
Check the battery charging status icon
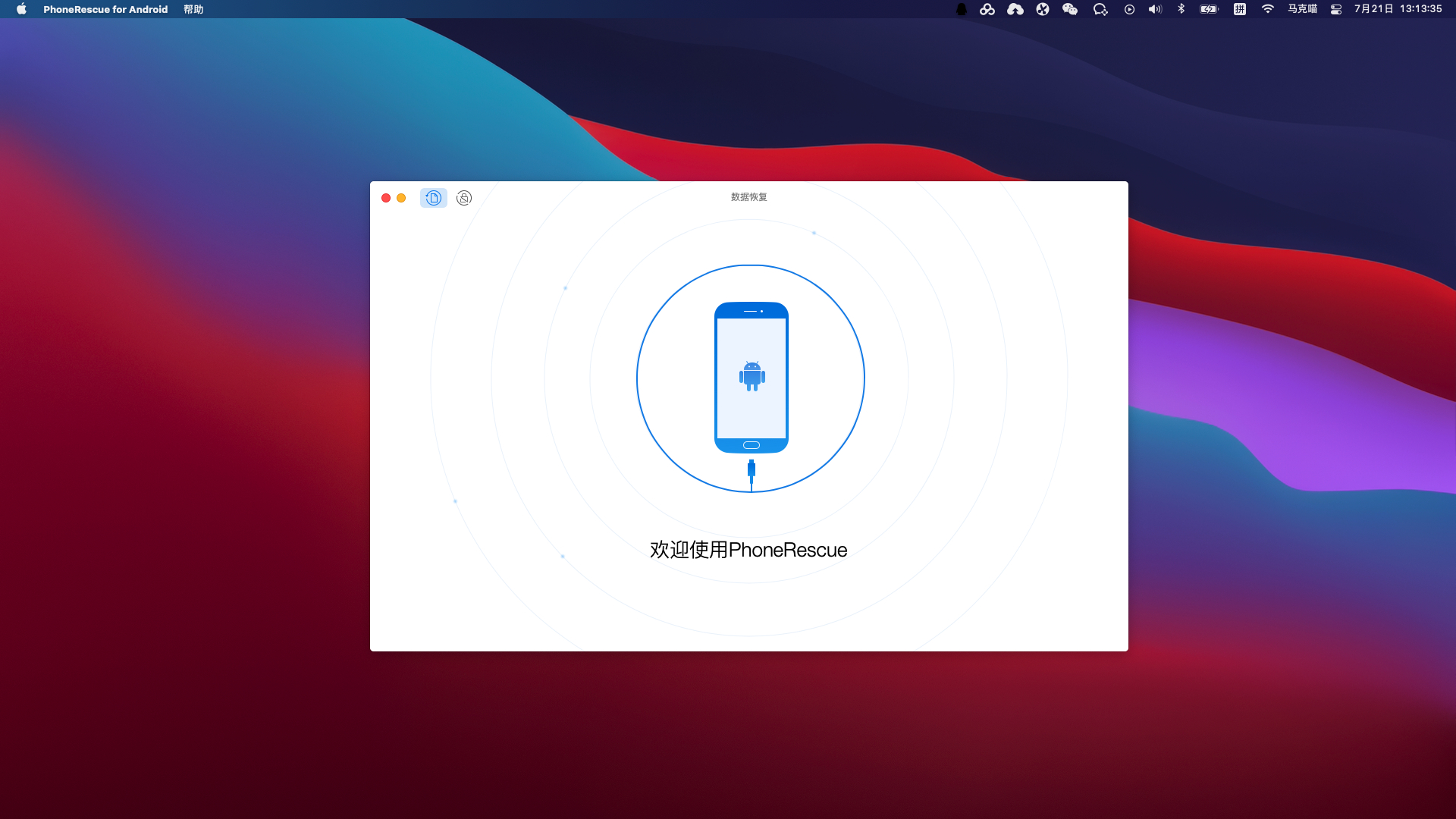(x=1209, y=9)
